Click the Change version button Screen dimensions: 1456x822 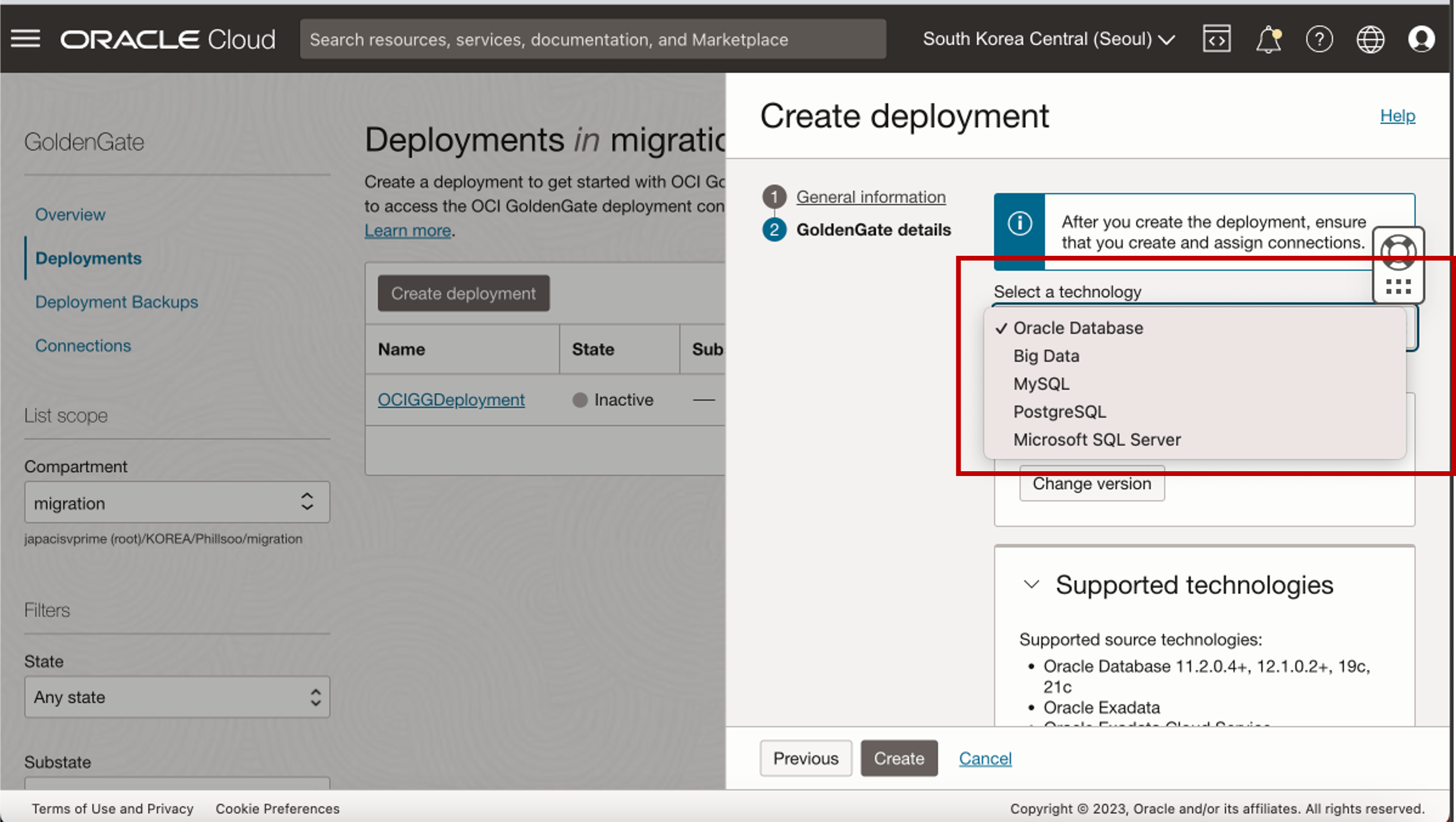[1092, 483]
